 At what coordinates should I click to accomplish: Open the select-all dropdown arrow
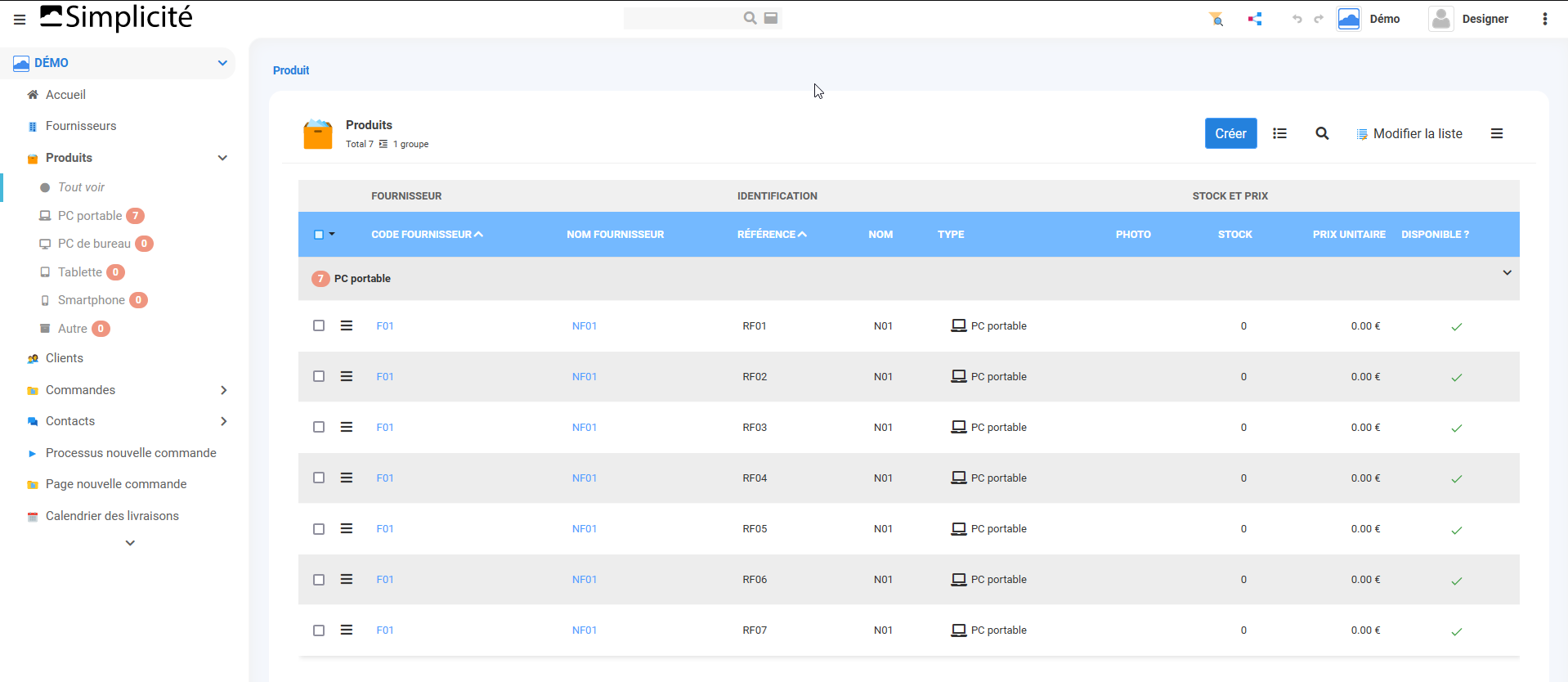[332, 234]
